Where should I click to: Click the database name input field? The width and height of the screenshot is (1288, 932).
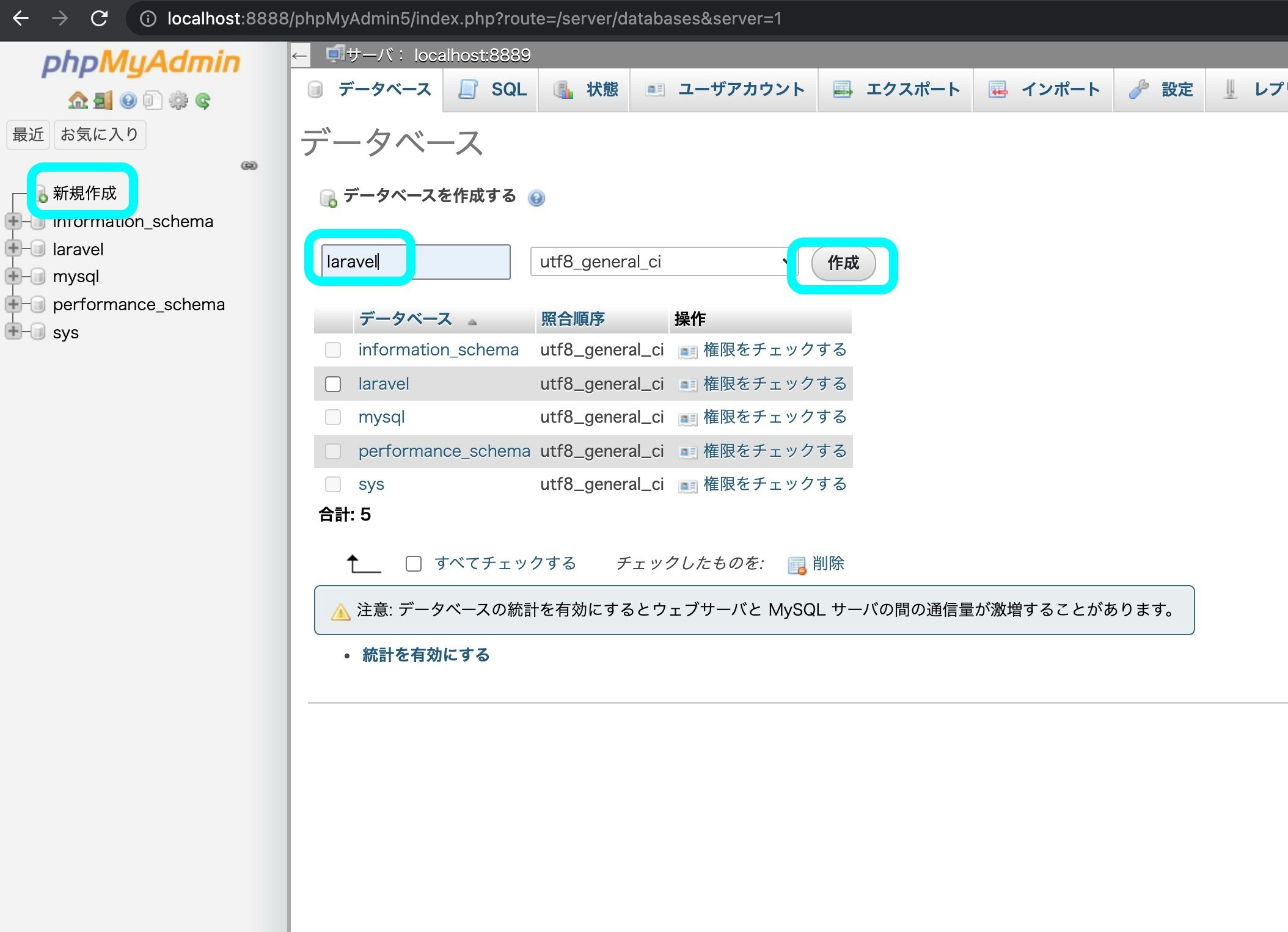tap(416, 262)
